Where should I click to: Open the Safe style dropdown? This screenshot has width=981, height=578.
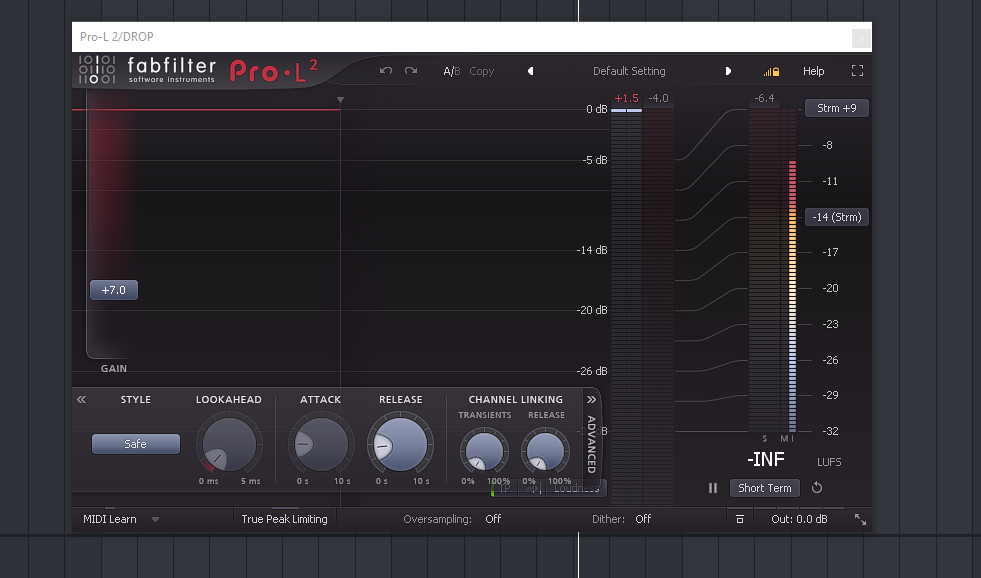coord(136,444)
